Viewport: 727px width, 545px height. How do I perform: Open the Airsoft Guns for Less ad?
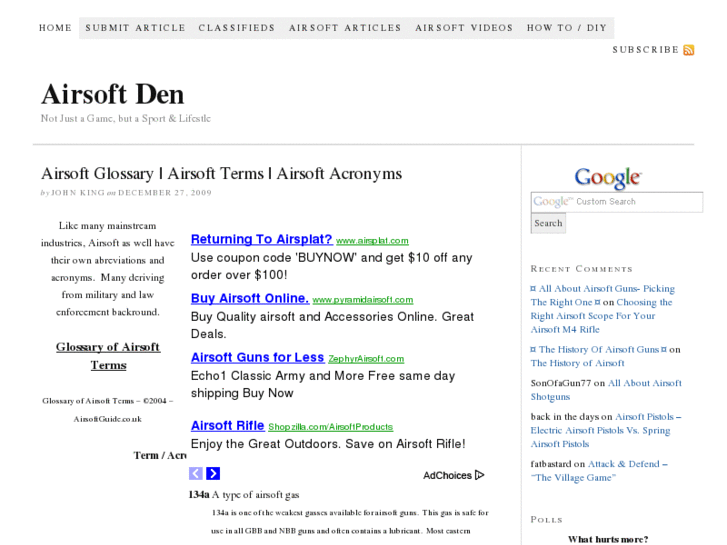click(x=257, y=357)
